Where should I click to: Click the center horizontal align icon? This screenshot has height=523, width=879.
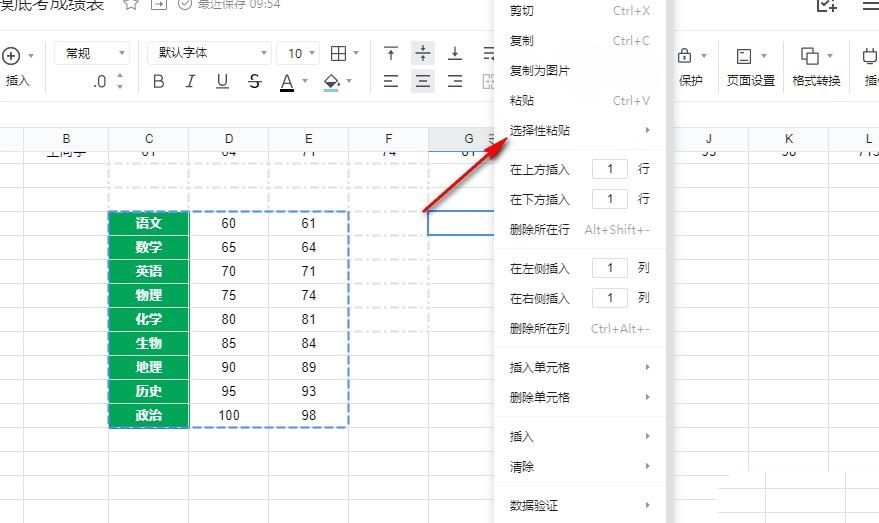pos(423,82)
